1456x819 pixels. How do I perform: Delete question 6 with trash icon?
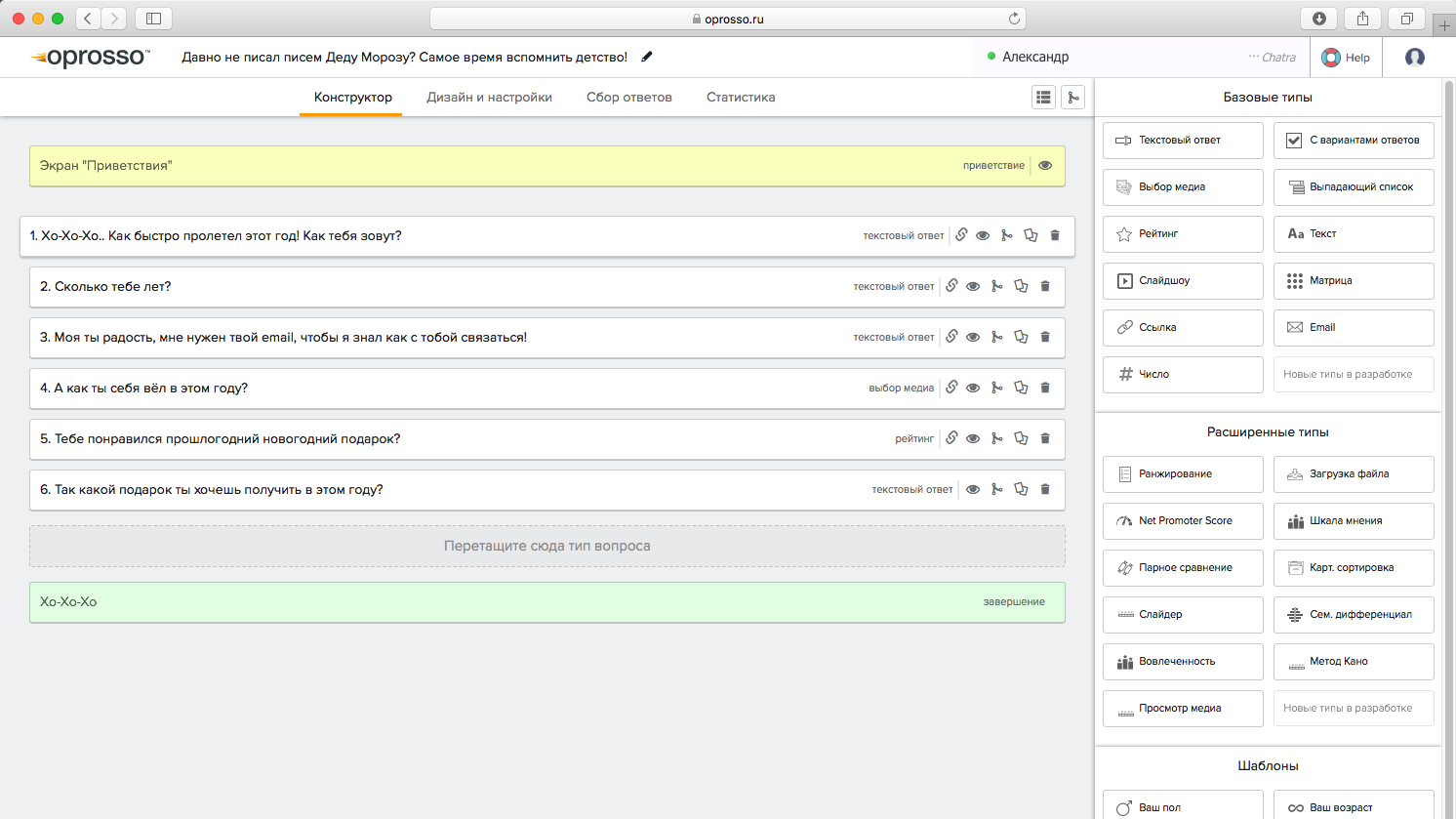click(x=1045, y=489)
